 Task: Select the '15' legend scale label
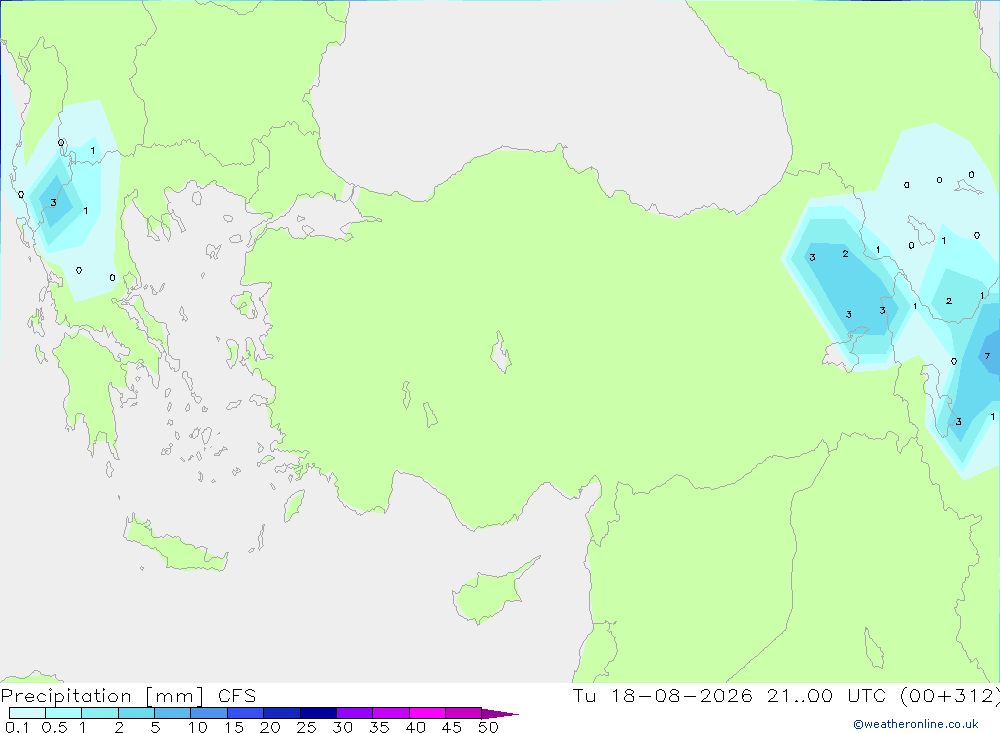(x=234, y=727)
